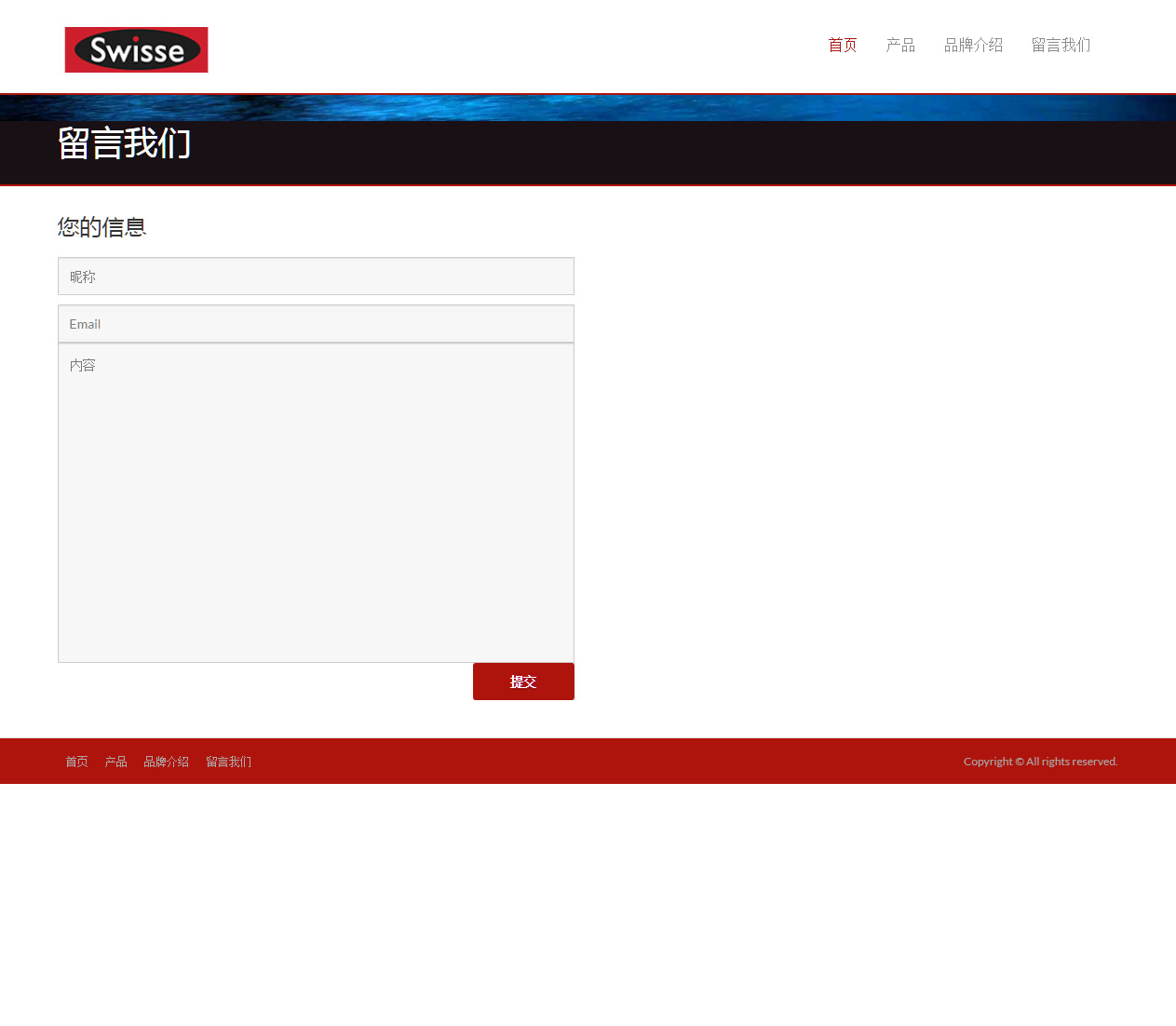The image size is (1176, 1026).
Task: Select 留言我们 in the top navigation
Action: coord(1061,45)
